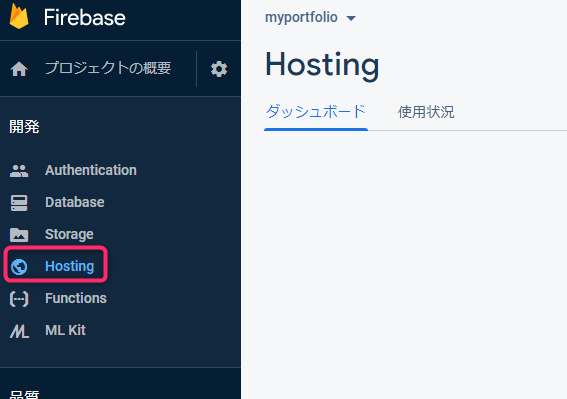Open ML Kit in the sidebar
The width and height of the screenshot is (567, 399).
65,330
